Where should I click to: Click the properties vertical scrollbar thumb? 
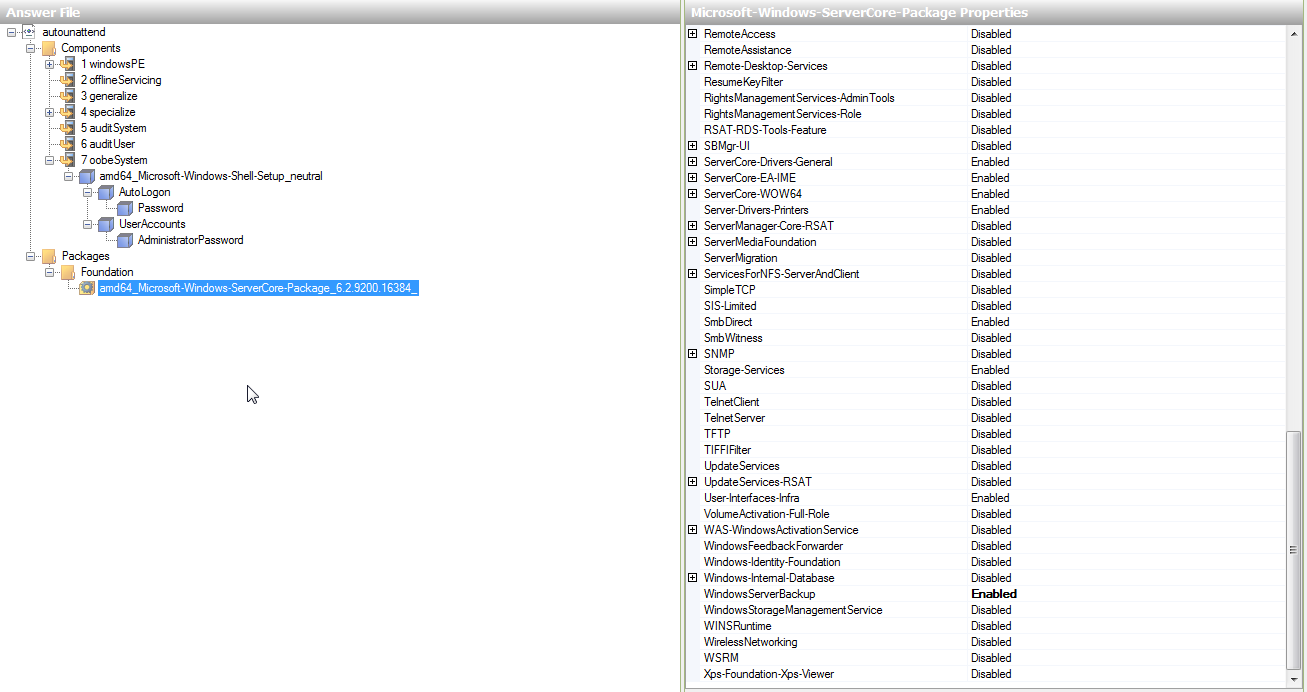point(1294,550)
